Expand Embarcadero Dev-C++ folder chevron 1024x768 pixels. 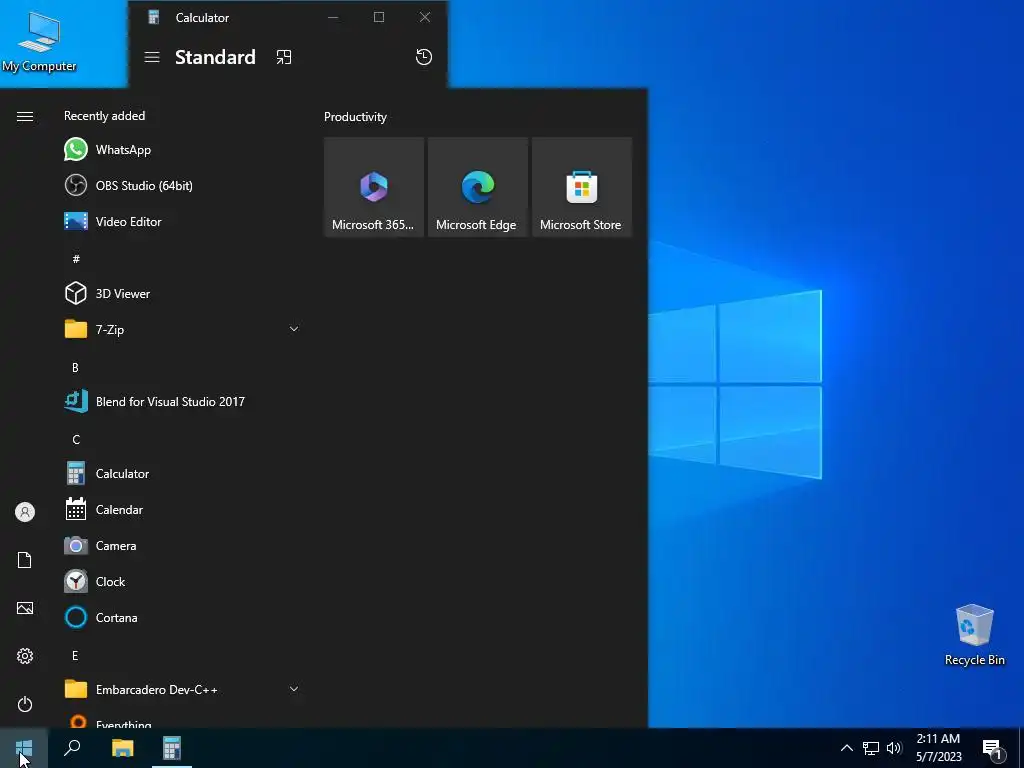pyautogui.click(x=294, y=689)
